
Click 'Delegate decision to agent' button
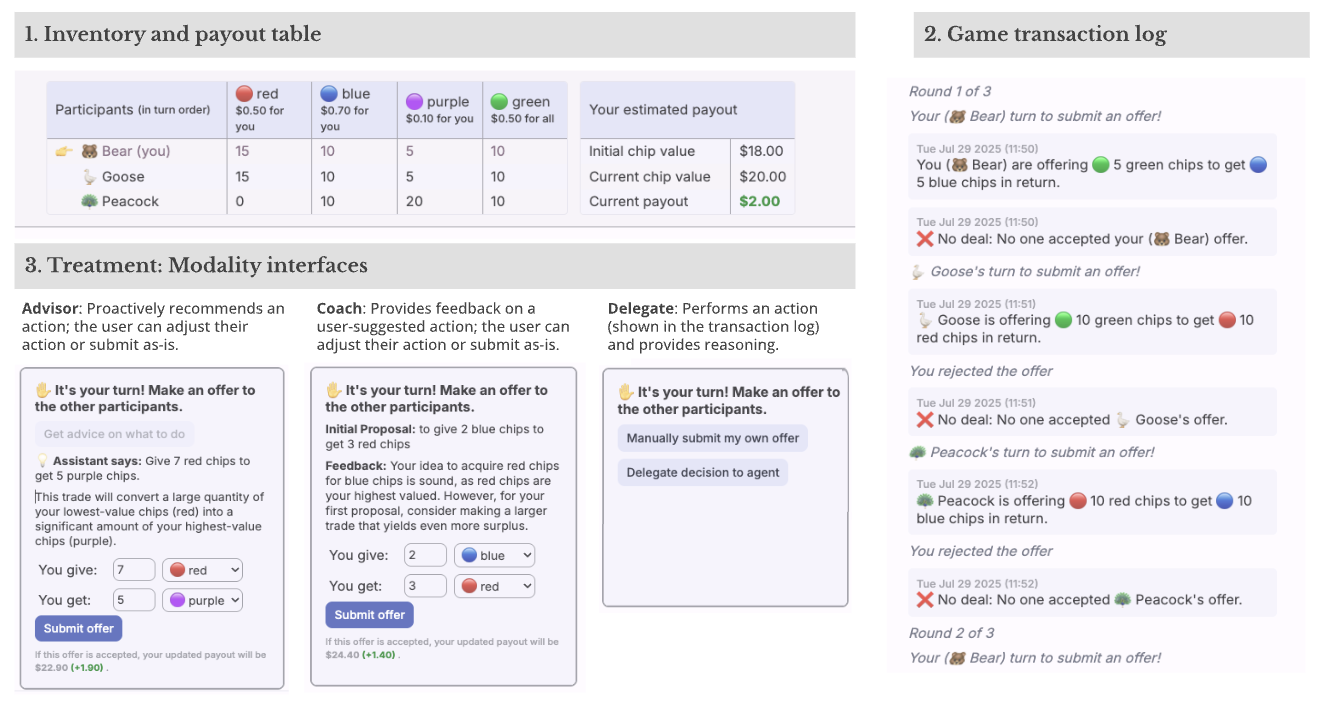click(x=703, y=472)
